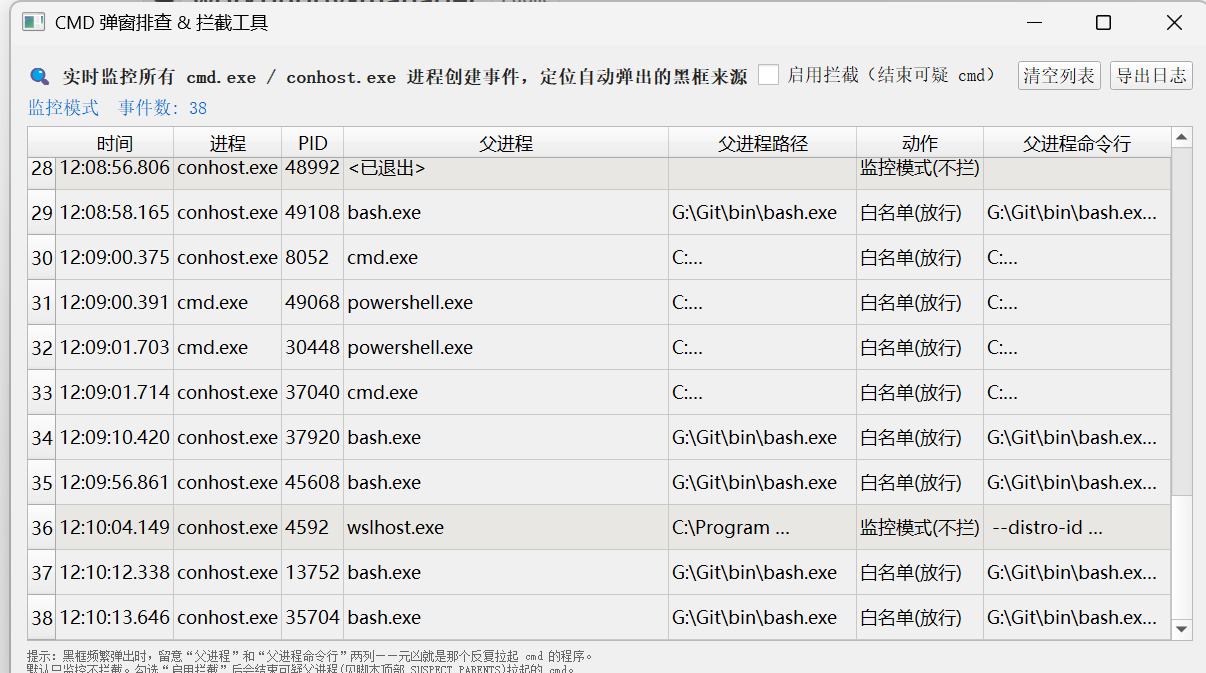Image resolution: width=1206 pixels, height=673 pixels.
Task: Click the scrollbar down arrow
Action: point(1182,629)
